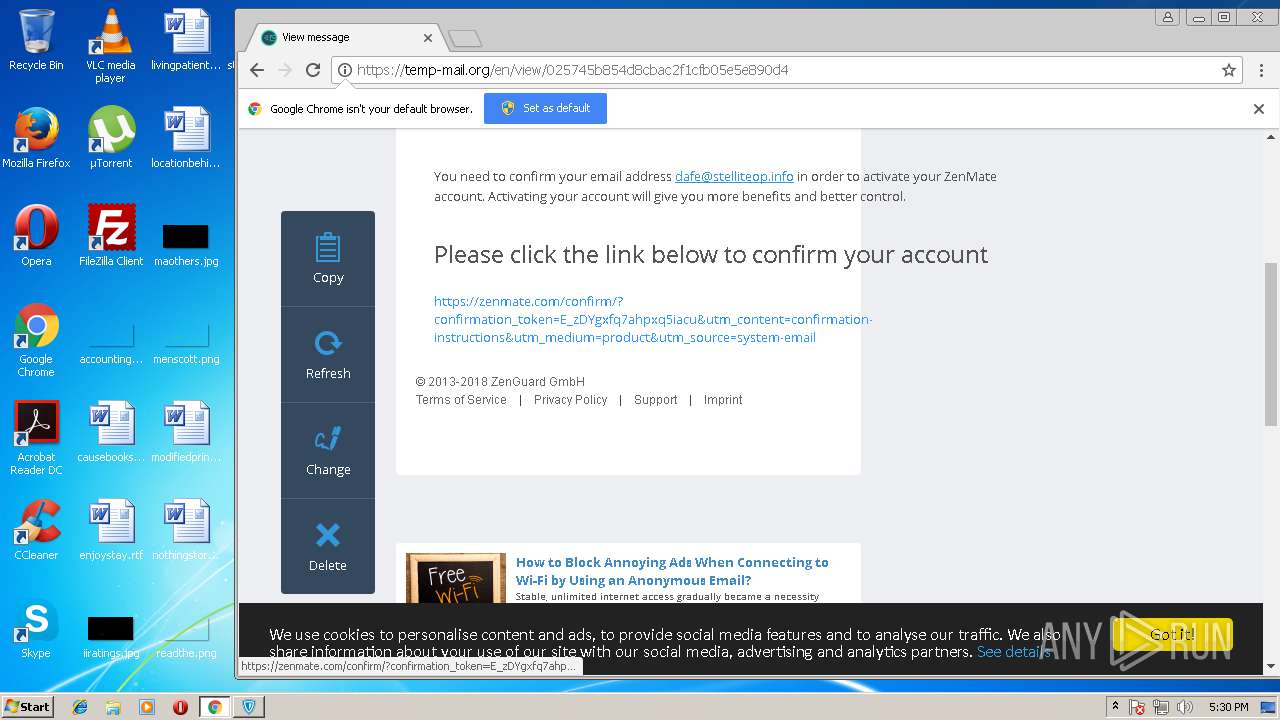Open the µTorrent desktop shortcut
The height and width of the screenshot is (720, 1280).
pyautogui.click(x=110, y=138)
